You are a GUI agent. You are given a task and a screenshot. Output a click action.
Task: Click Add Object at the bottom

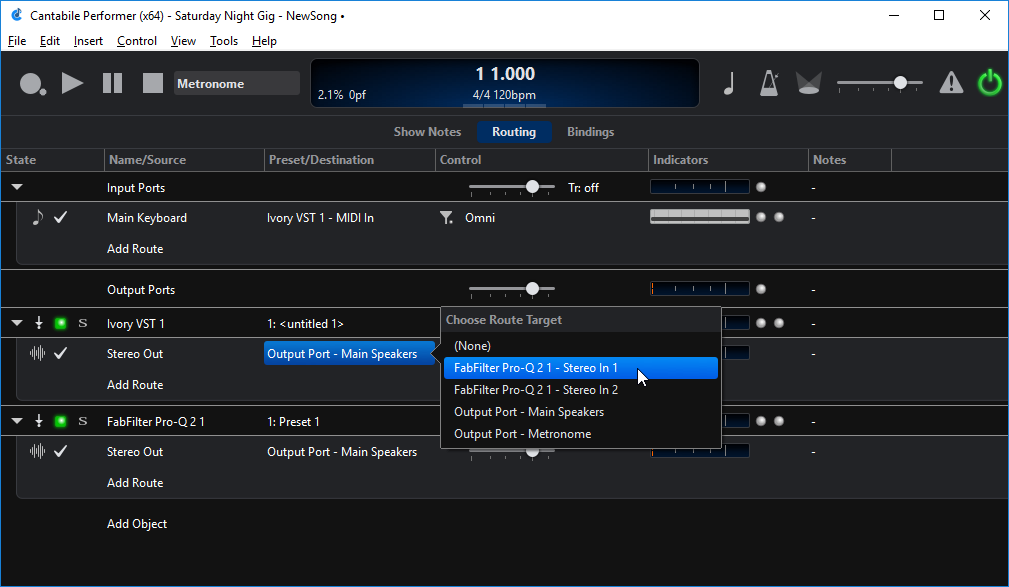click(x=137, y=523)
